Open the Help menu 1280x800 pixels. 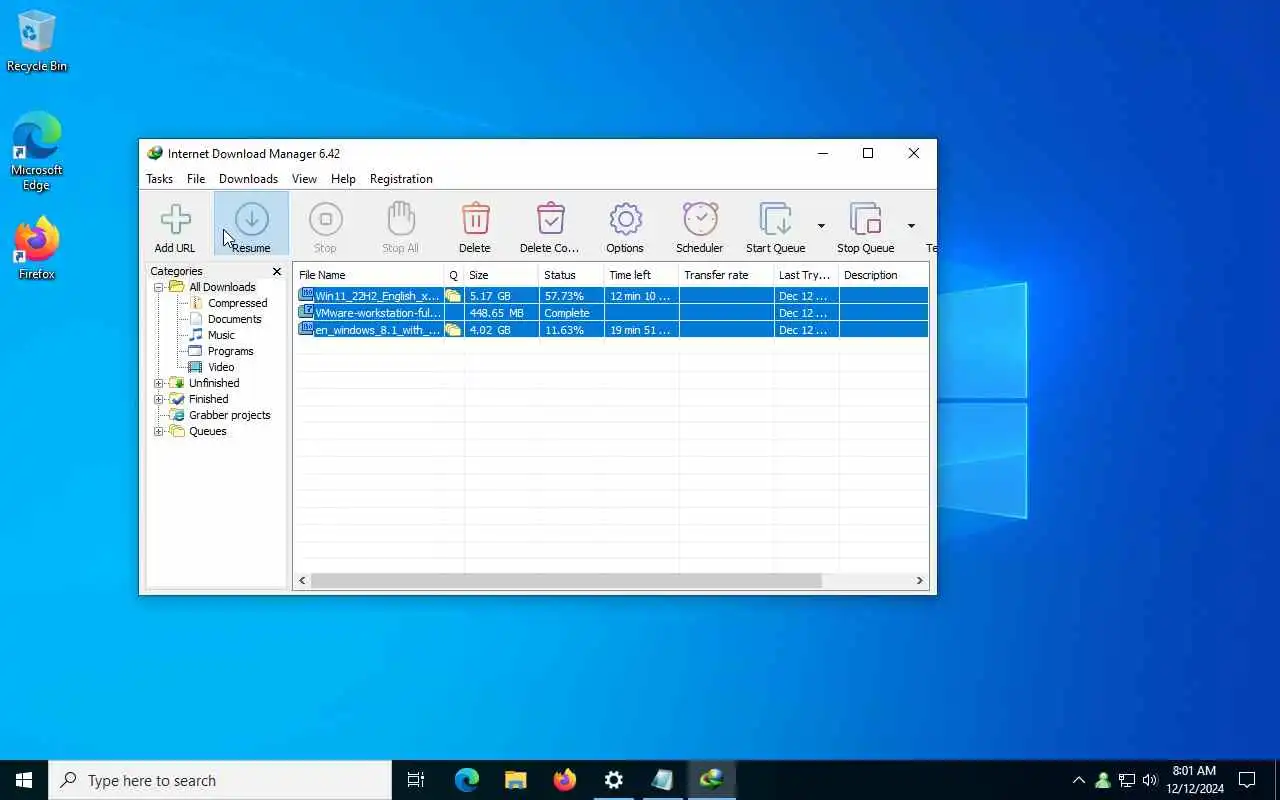[343, 179]
